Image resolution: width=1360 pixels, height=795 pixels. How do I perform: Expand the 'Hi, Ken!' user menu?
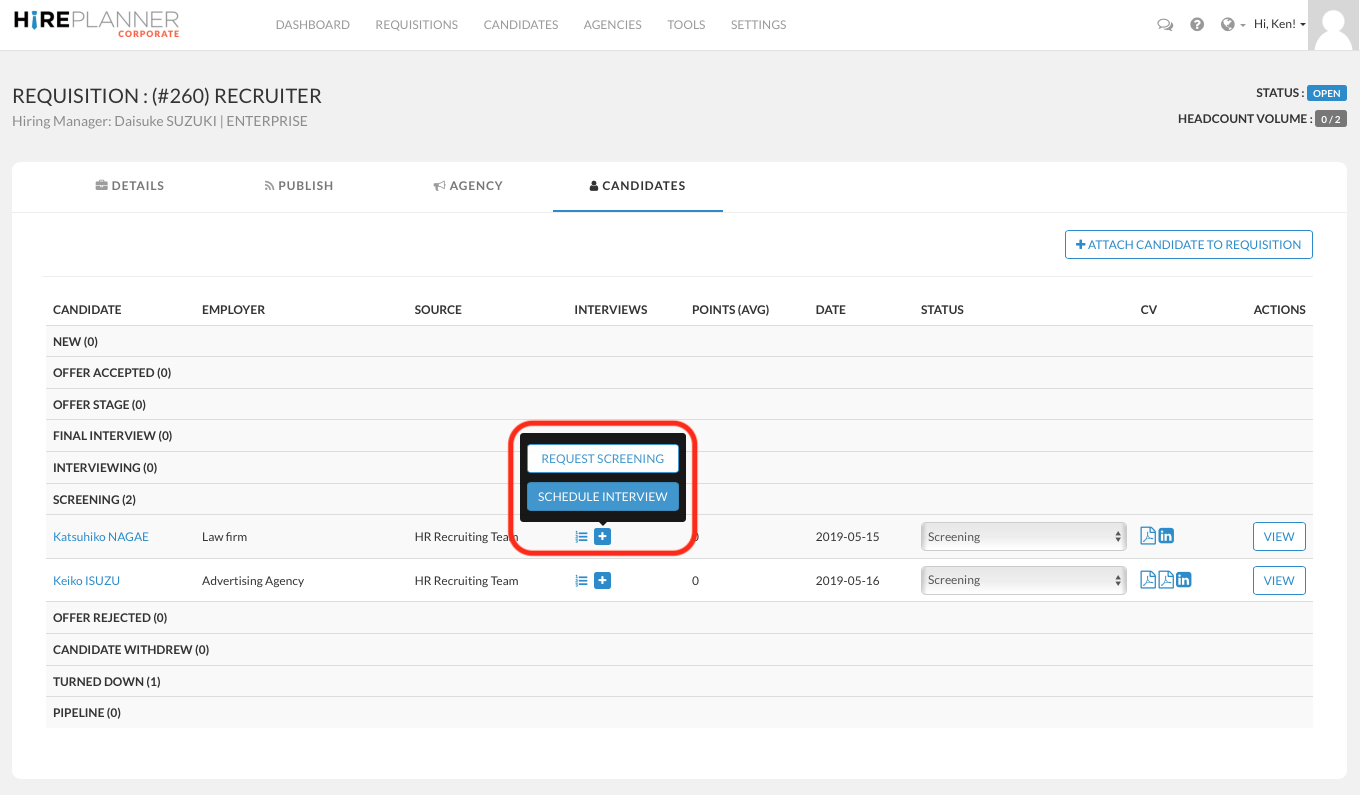tap(1280, 25)
